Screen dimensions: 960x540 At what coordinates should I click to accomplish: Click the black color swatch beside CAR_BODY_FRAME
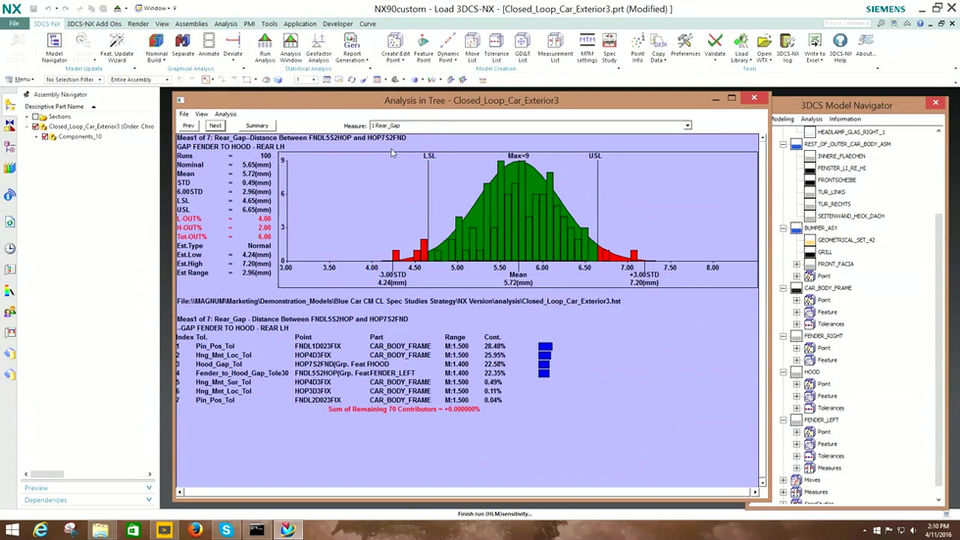point(796,288)
